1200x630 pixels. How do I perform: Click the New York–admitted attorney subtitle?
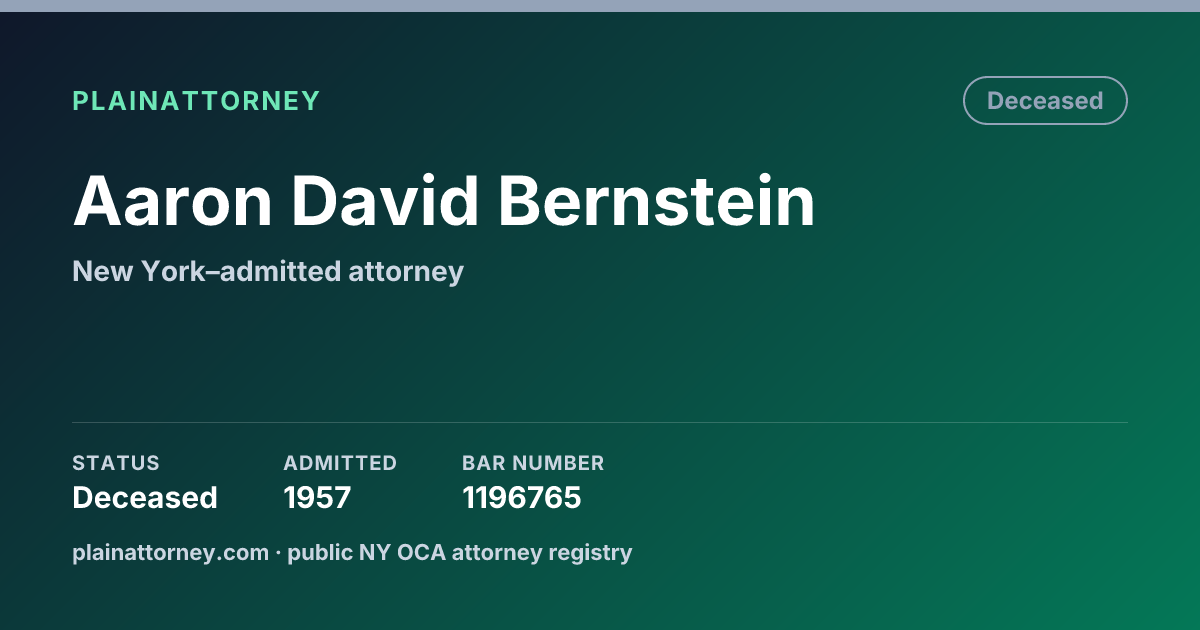268,271
